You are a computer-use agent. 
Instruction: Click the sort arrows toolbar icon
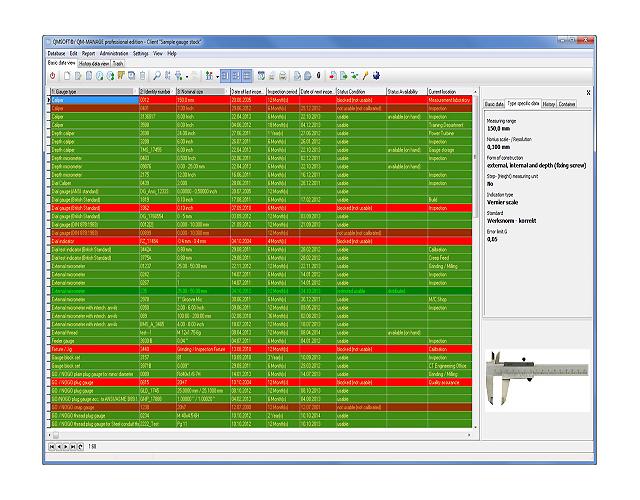[x=168, y=76]
